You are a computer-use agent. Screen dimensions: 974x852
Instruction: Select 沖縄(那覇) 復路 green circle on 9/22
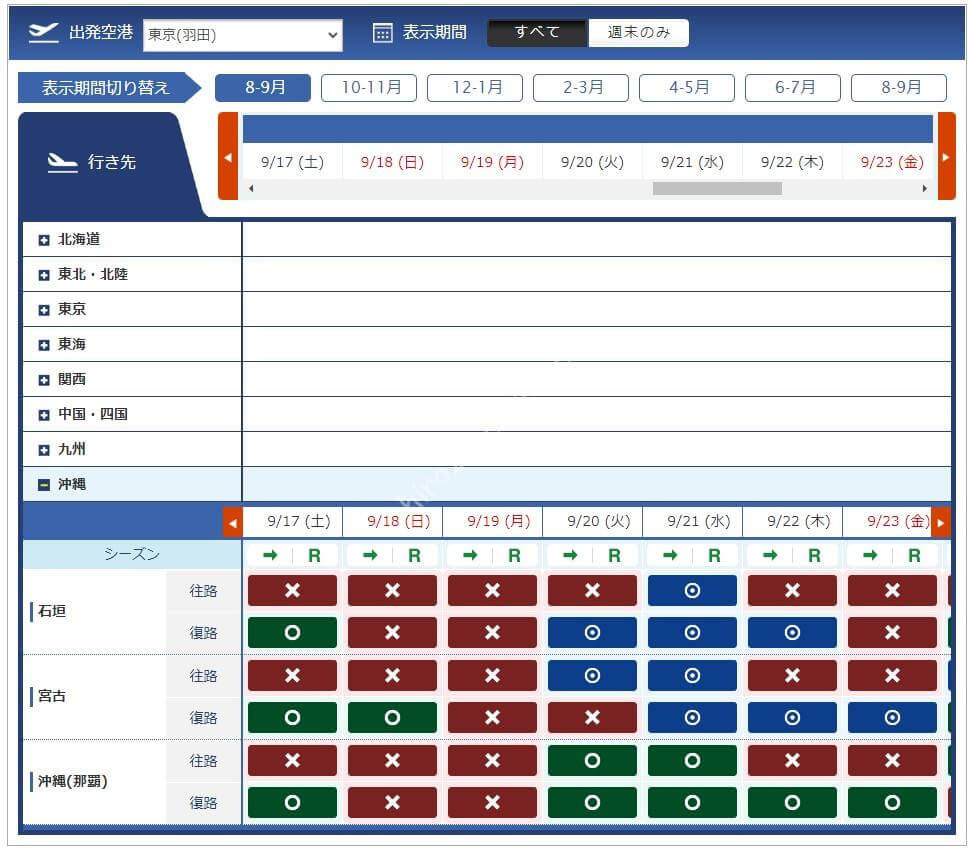click(792, 802)
